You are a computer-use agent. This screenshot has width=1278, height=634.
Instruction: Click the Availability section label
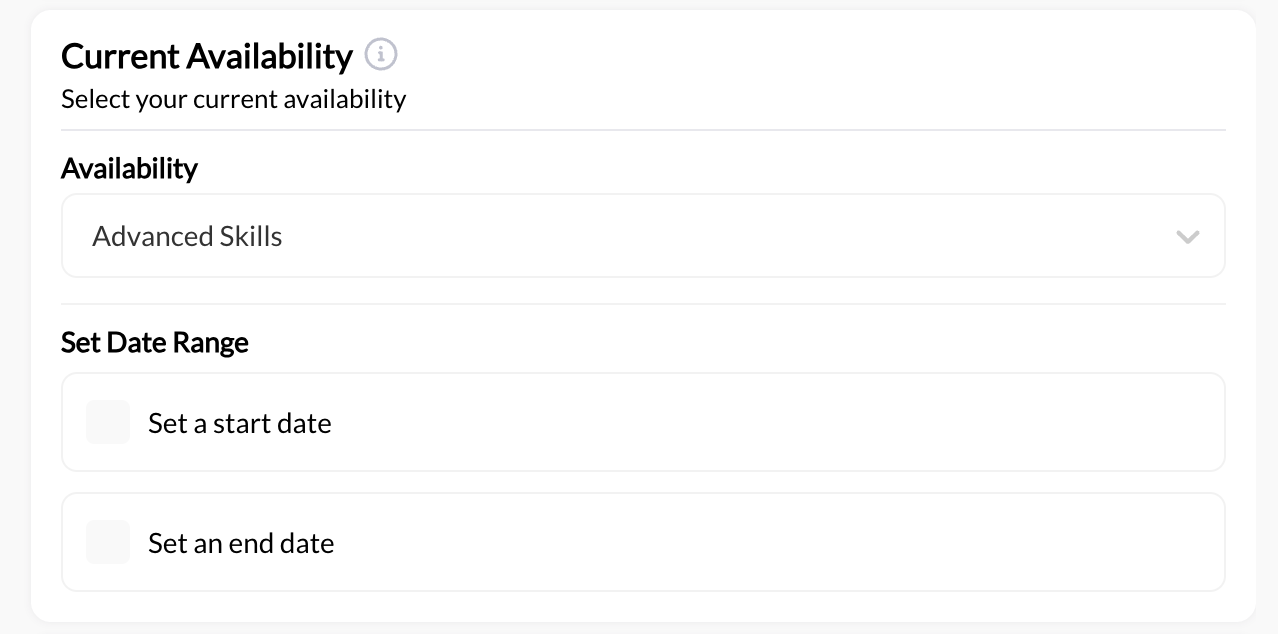(x=129, y=168)
